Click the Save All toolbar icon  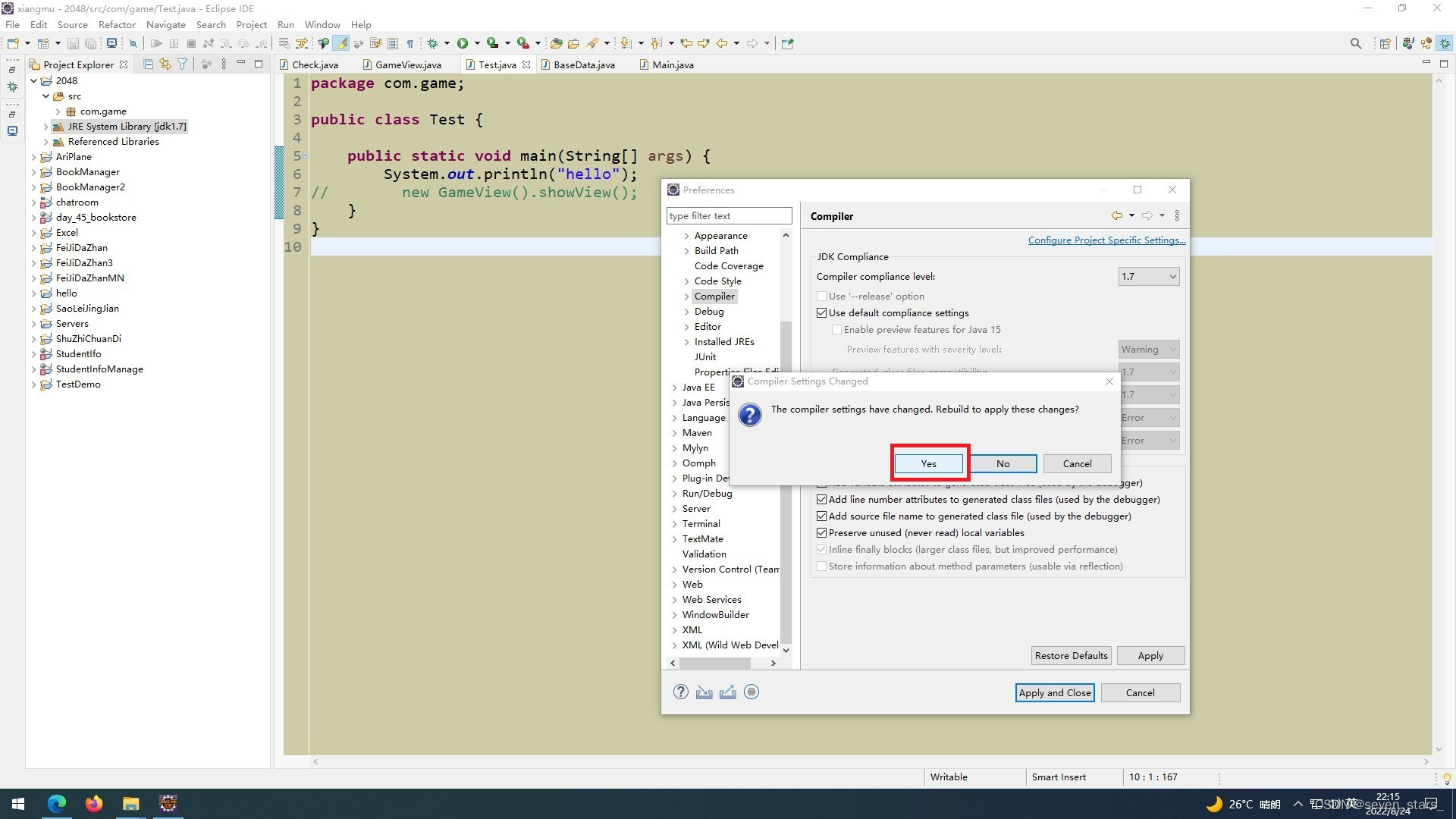coord(90,43)
